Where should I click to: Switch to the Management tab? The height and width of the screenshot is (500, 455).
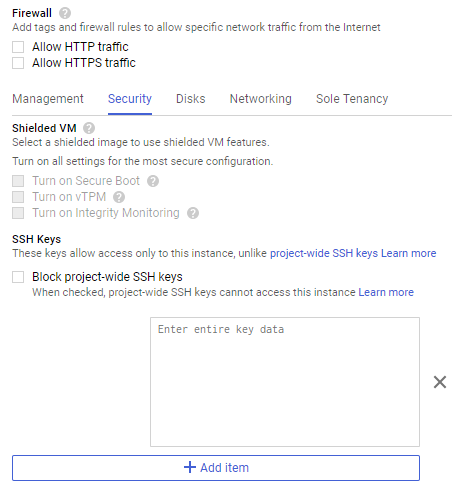[48, 99]
